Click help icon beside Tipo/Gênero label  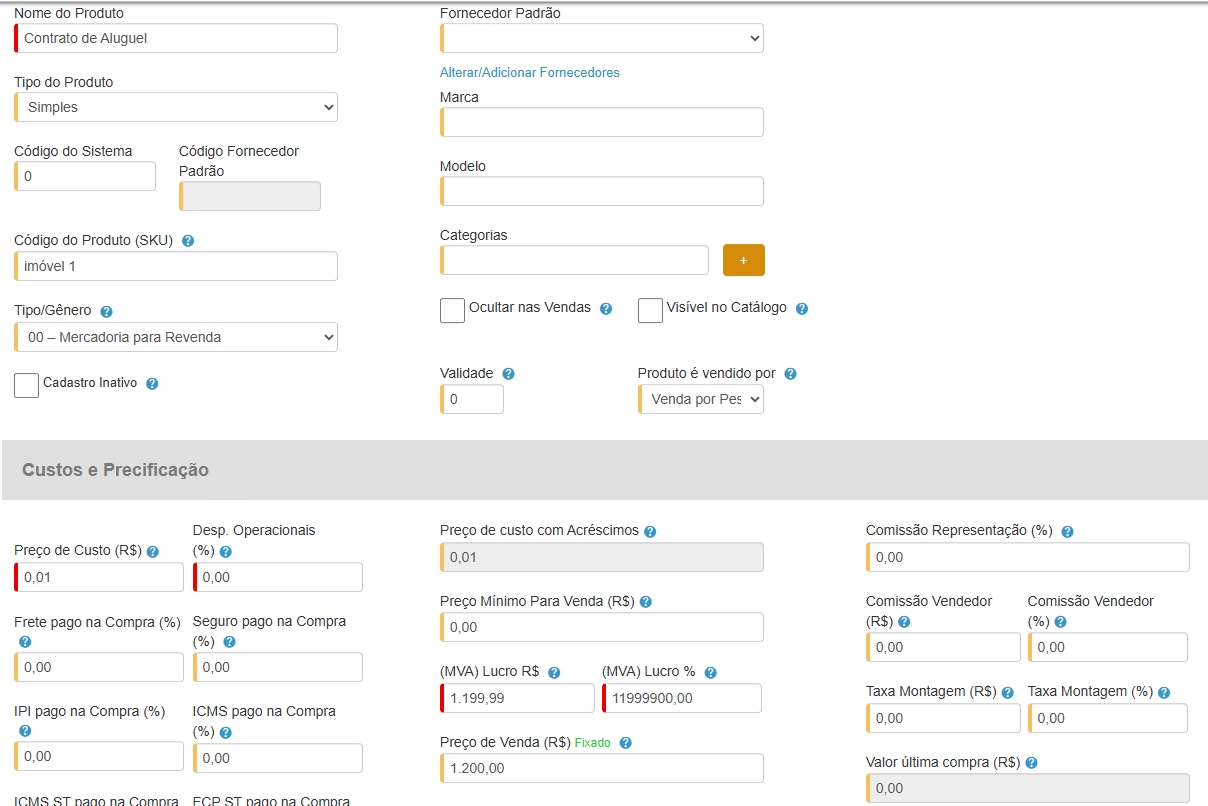(107, 312)
